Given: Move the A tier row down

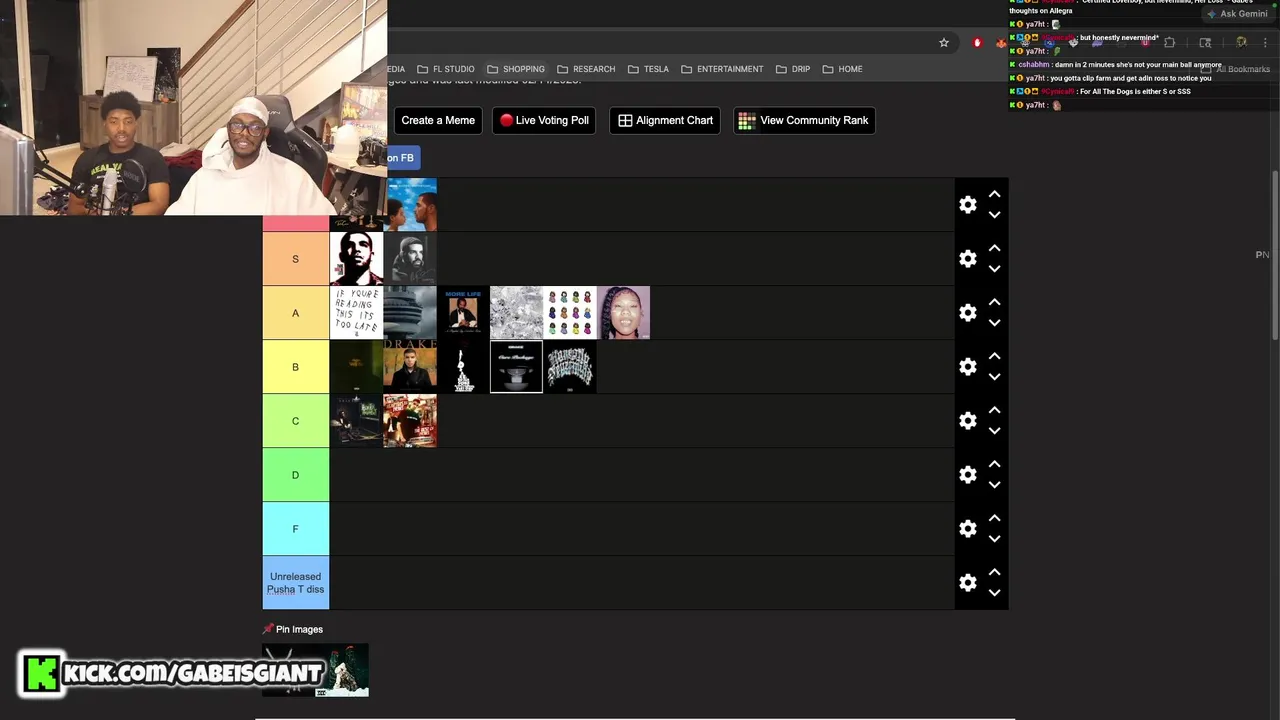Looking at the screenshot, I should pyautogui.click(x=995, y=323).
